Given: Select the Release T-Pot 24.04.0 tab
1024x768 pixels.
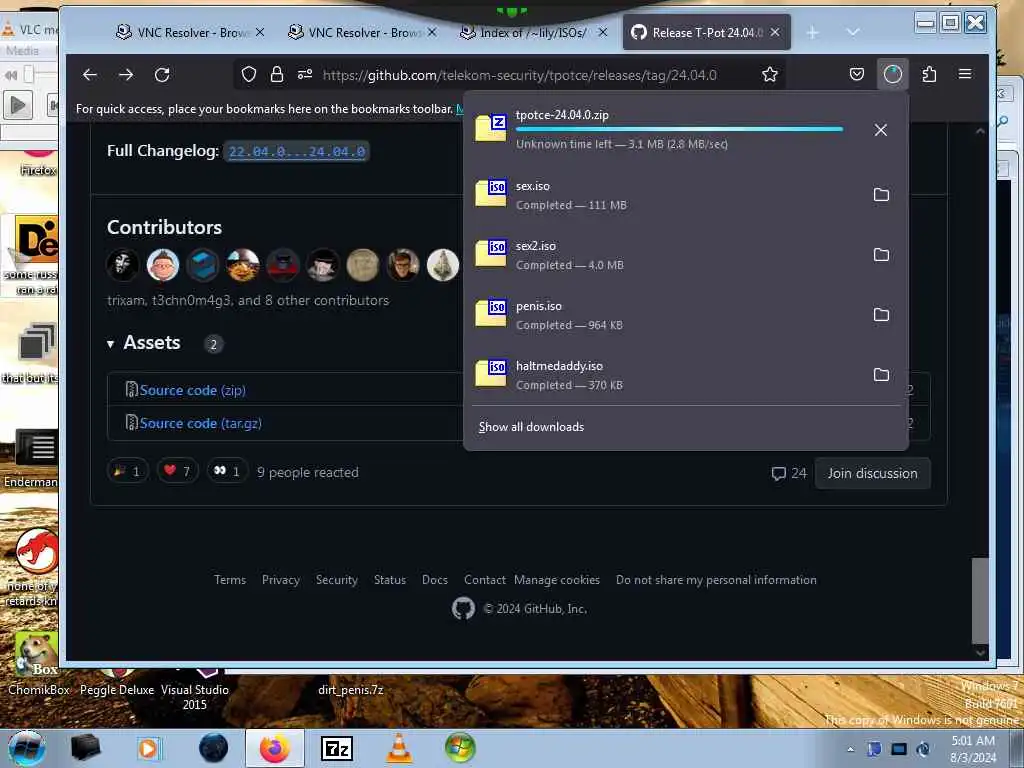Looking at the screenshot, I should pos(707,32).
